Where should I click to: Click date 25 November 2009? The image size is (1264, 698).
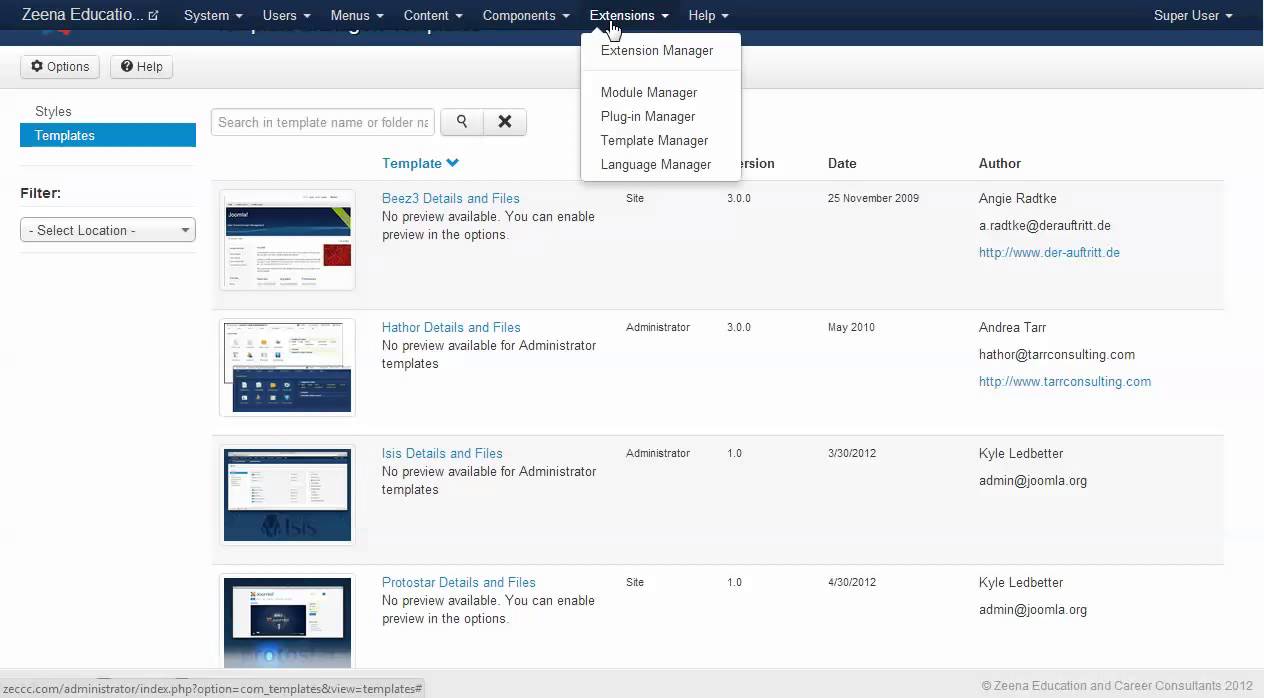tap(873, 198)
